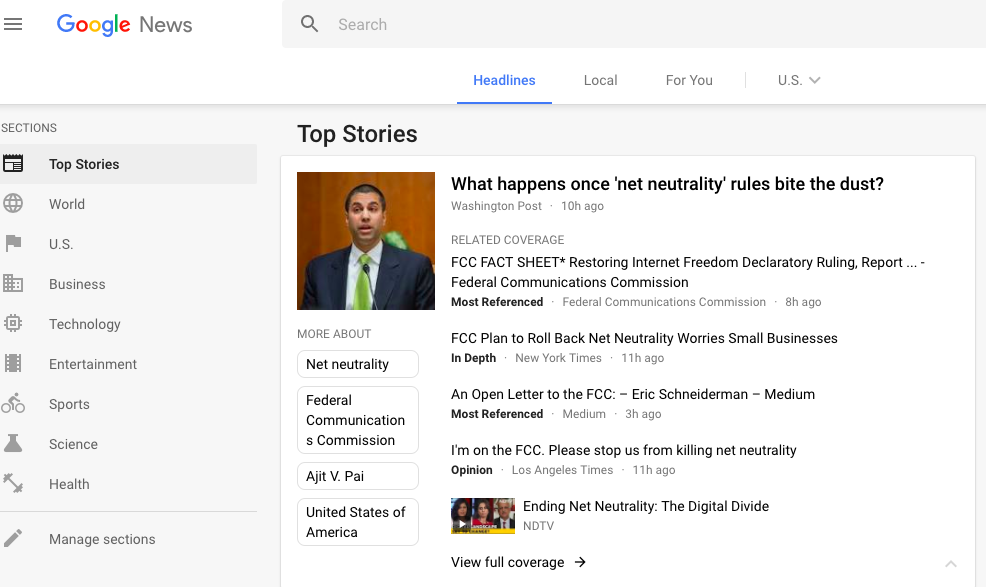Open the FCC FACT SHEET article
The image size is (986, 587).
tap(688, 272)
